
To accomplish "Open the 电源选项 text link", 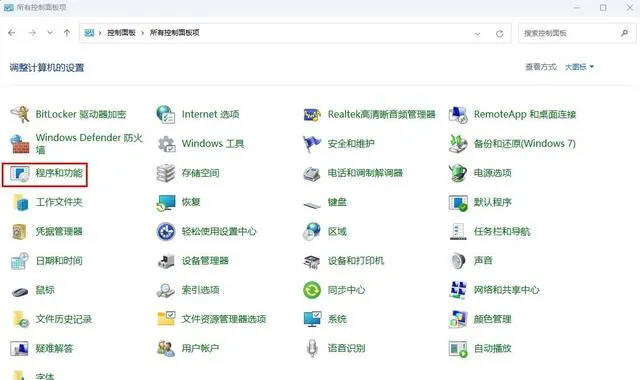I will click(492, 173).
